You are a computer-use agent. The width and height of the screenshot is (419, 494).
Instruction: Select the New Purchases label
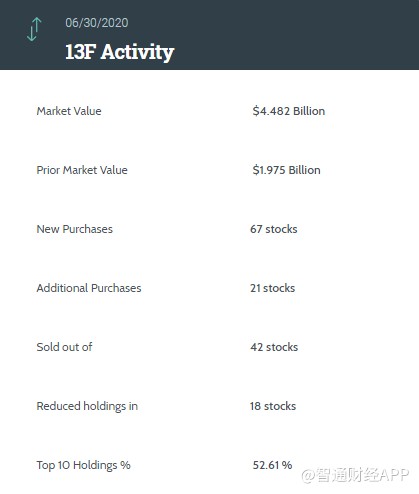pos(75,229)
